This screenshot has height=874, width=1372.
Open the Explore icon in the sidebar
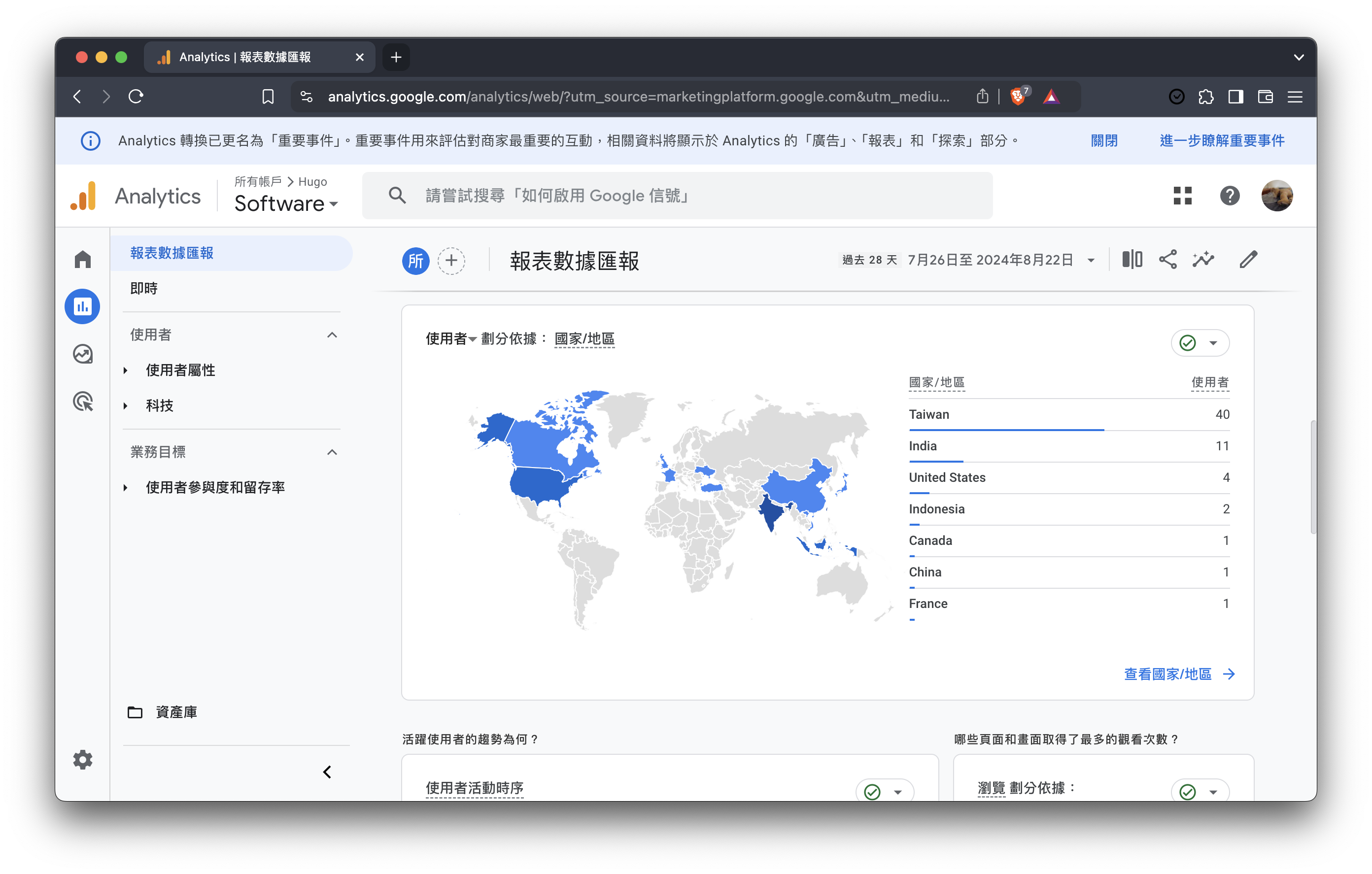(x=83, y=354)
